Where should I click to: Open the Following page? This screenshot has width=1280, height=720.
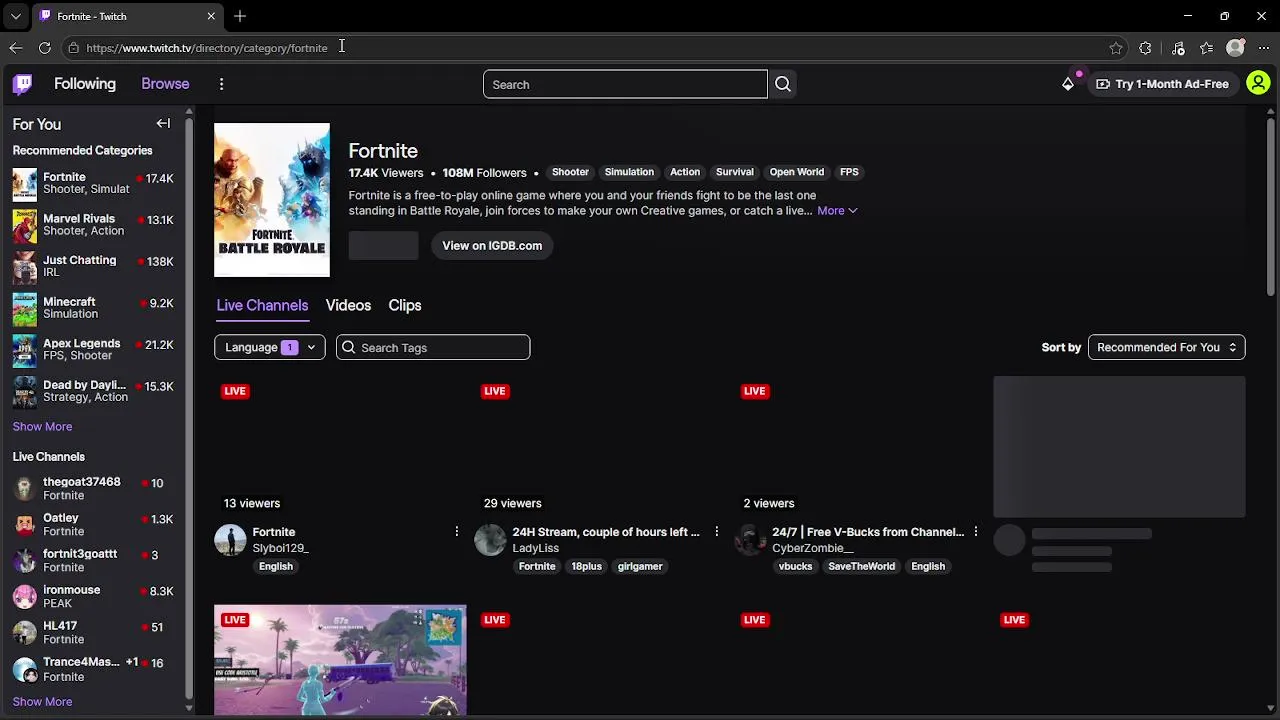85,84
